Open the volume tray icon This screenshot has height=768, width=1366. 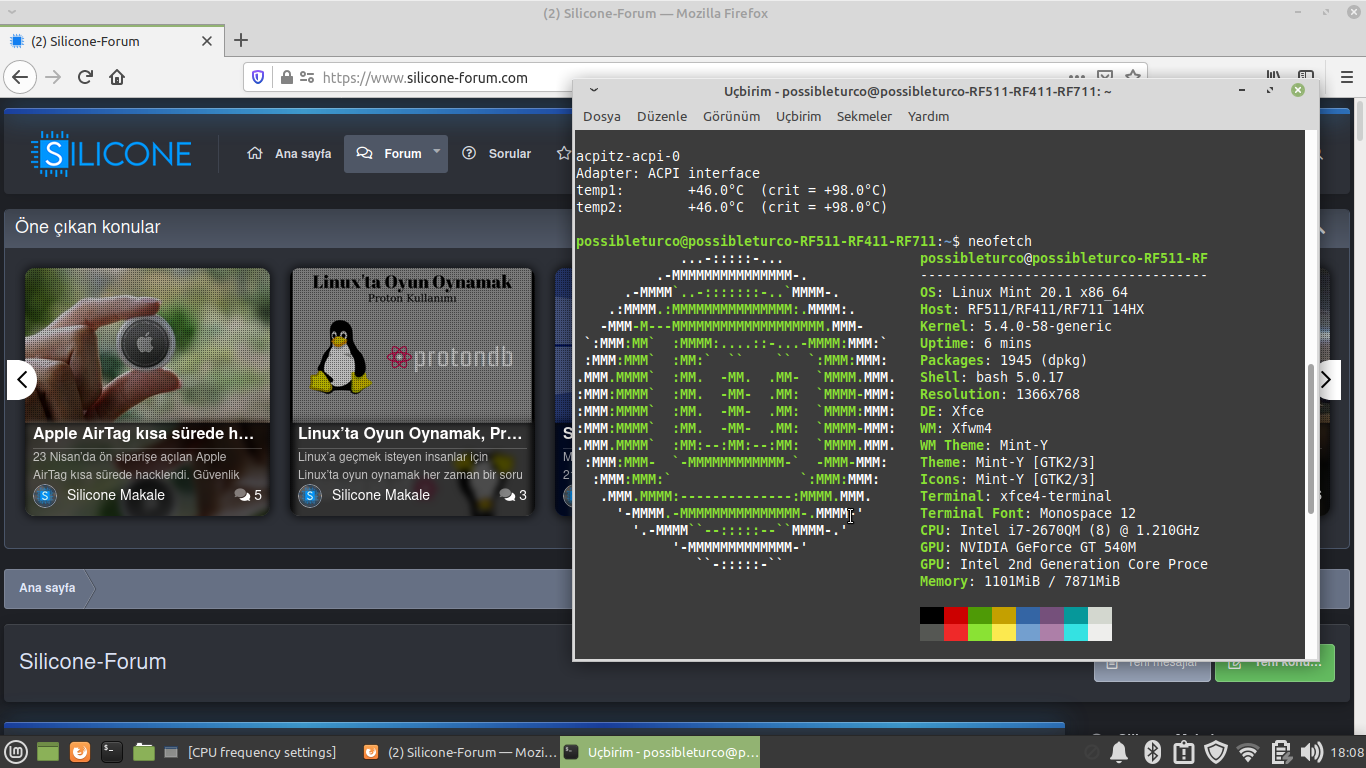[1311, 752]
